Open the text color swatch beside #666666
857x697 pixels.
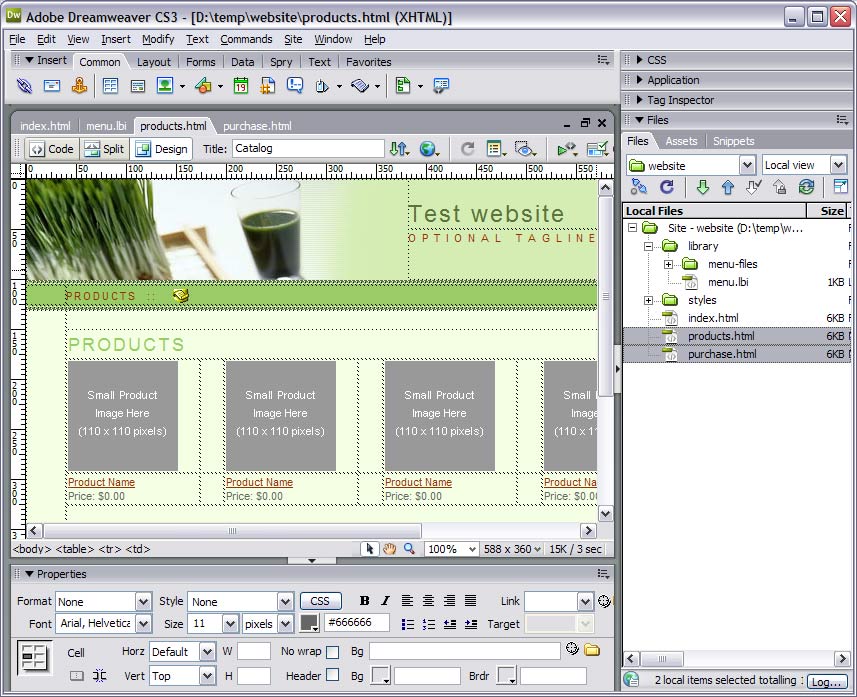(x=309, y=624)
